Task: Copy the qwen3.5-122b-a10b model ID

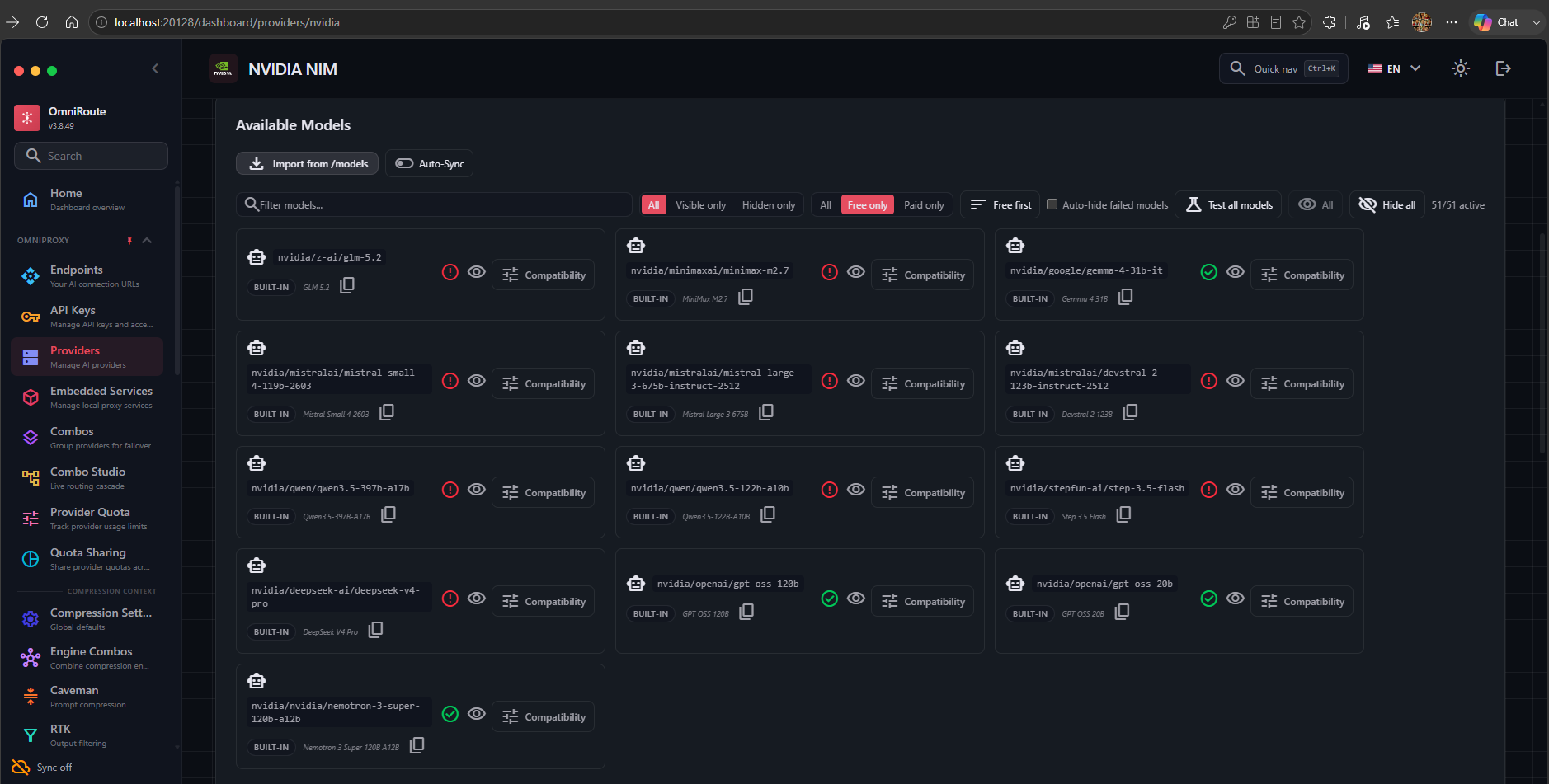Action: click(768, 514)
